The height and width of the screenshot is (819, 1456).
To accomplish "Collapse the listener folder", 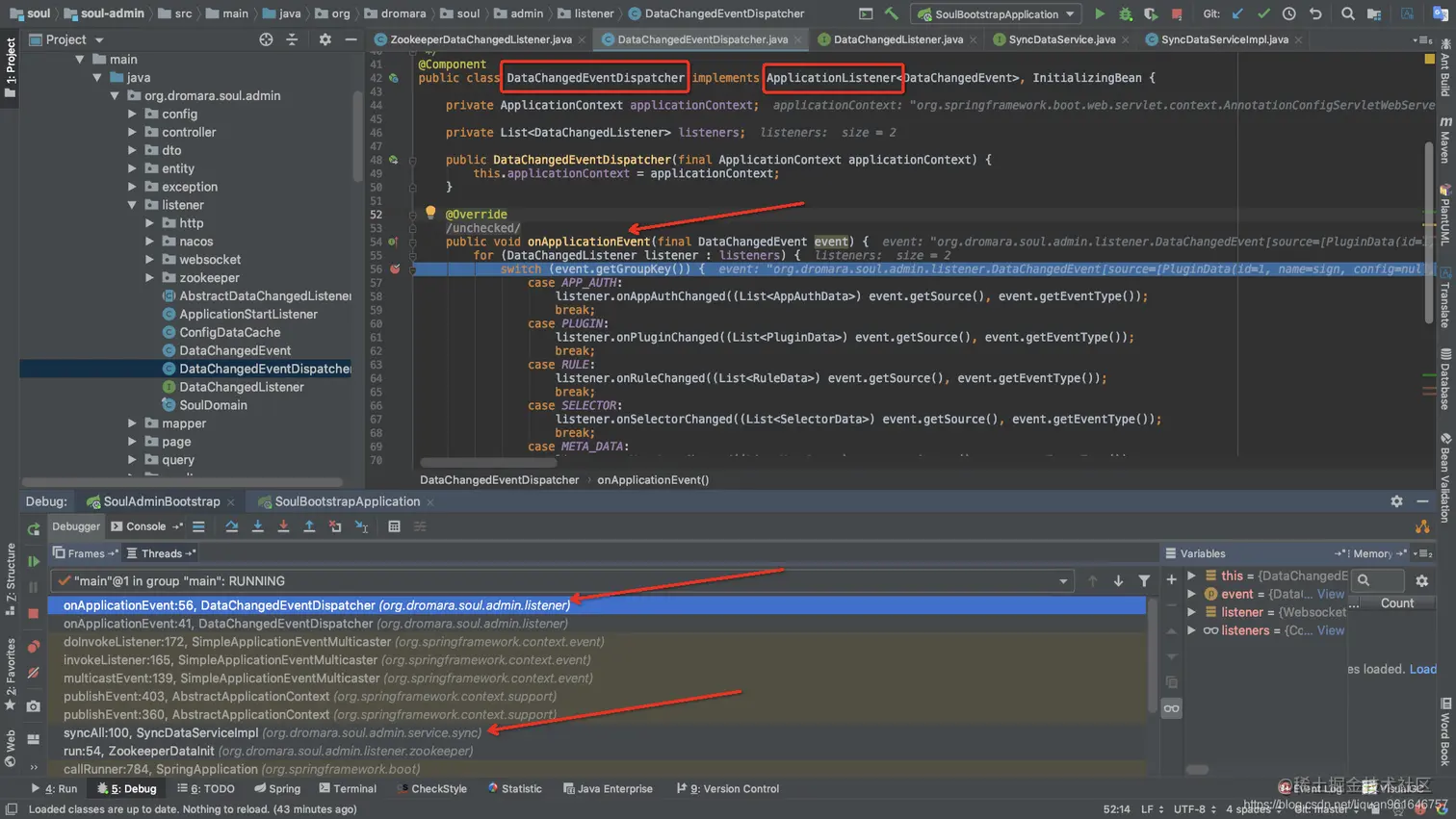I will coord(132,205).
